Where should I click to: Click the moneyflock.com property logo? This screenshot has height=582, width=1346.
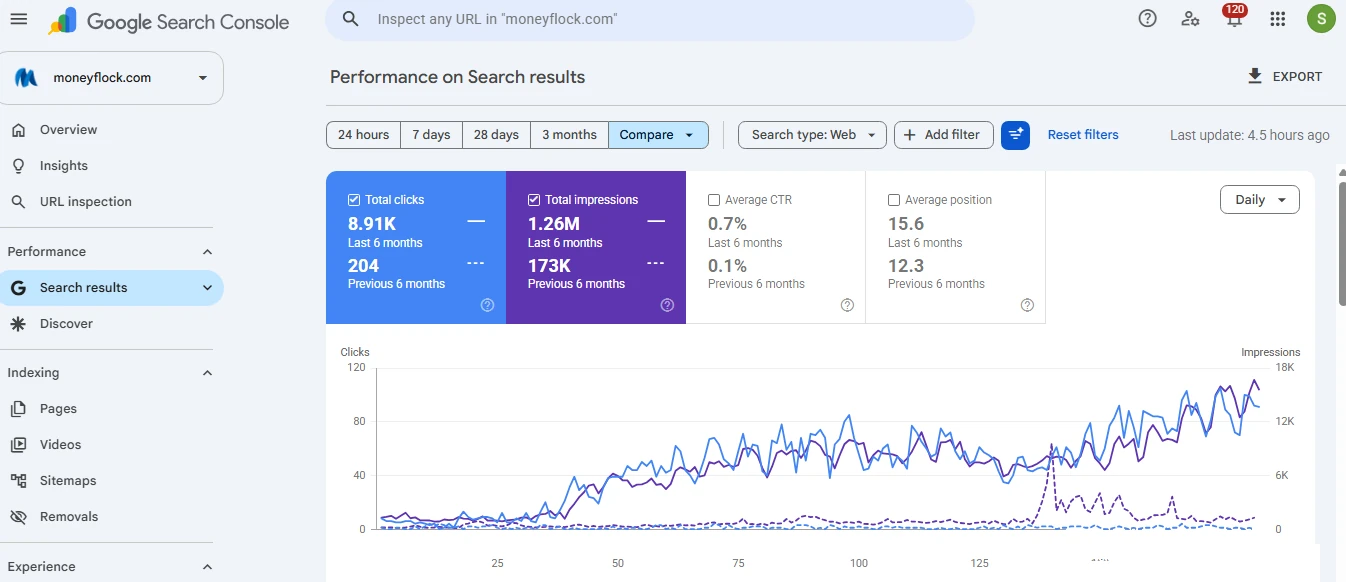[x=26, y=78]
